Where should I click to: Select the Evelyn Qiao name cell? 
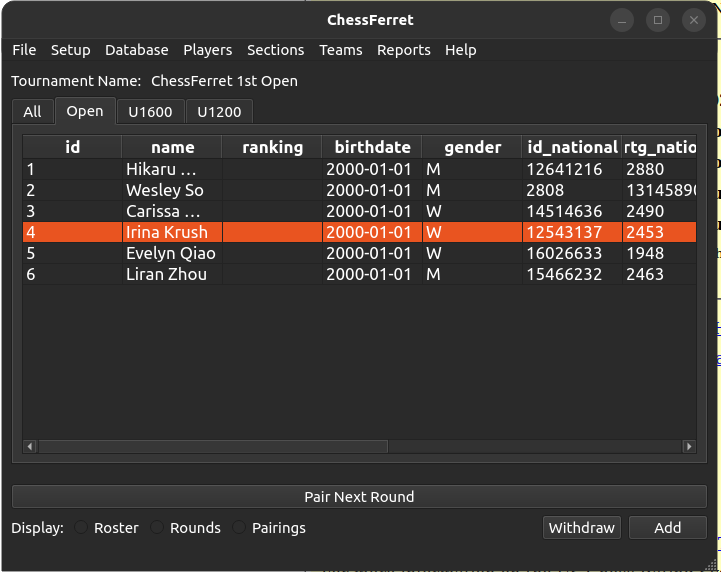tap(172, 253)
